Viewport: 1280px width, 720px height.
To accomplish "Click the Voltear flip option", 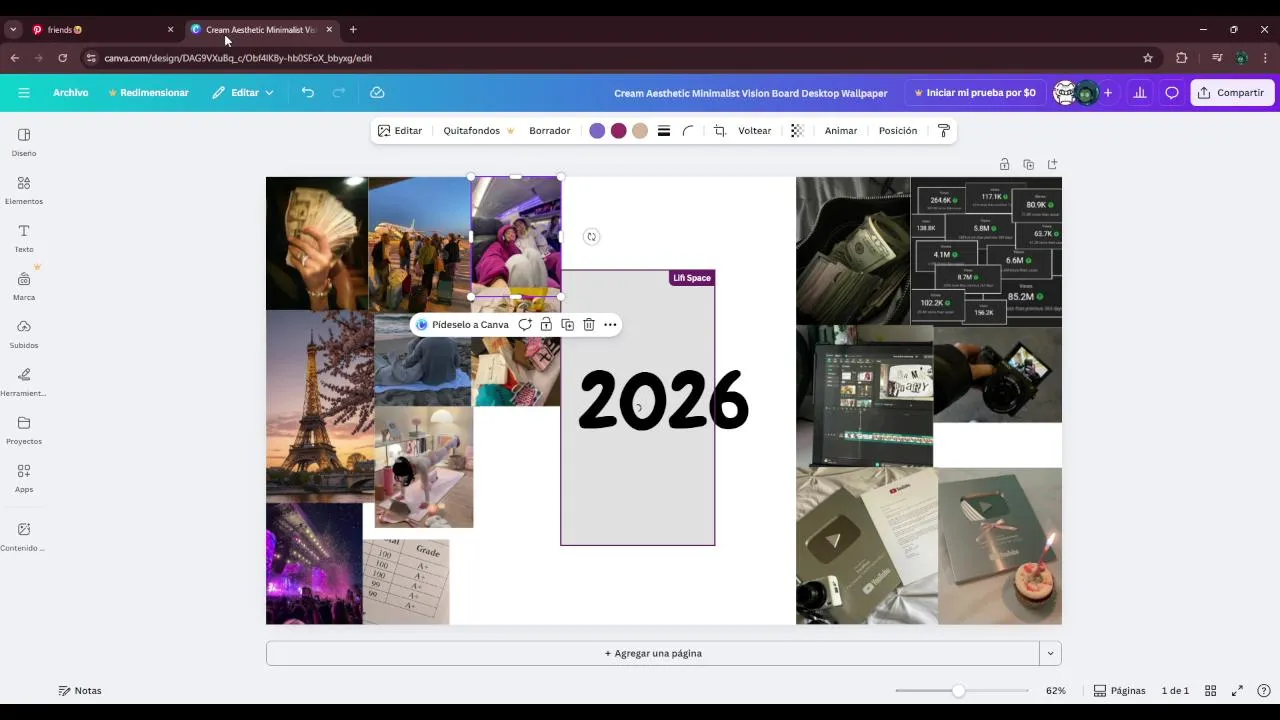I will point(755,131).
